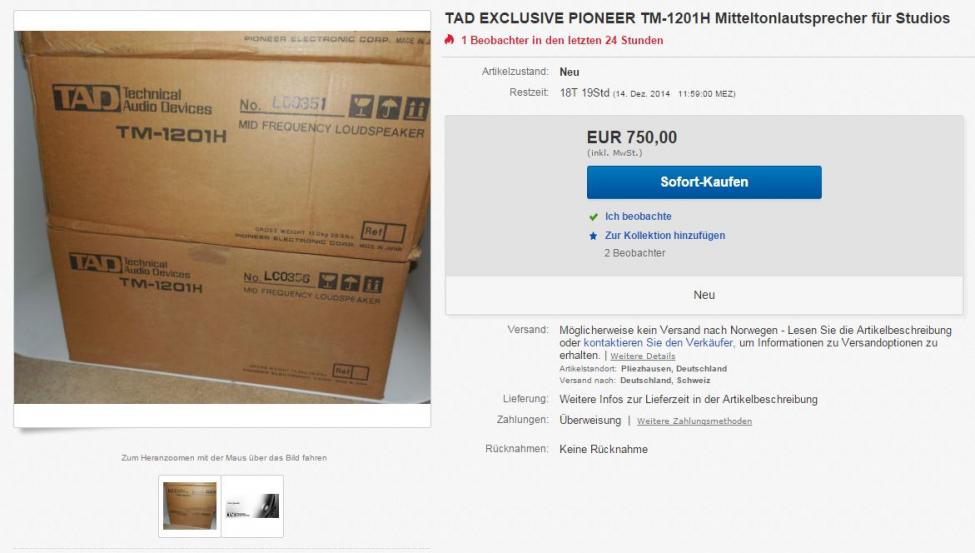Click the 2 Beobachter watcher count

click(634, 253)
